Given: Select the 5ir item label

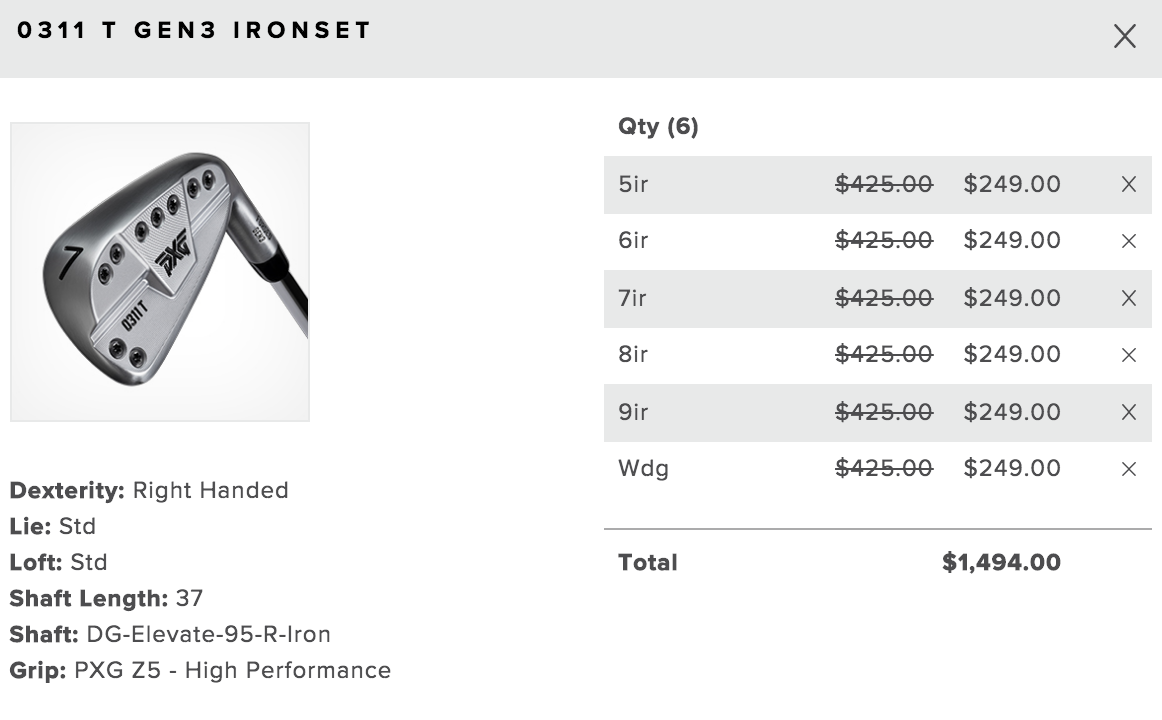Looking at the screenshot, I should click(633, 184).
